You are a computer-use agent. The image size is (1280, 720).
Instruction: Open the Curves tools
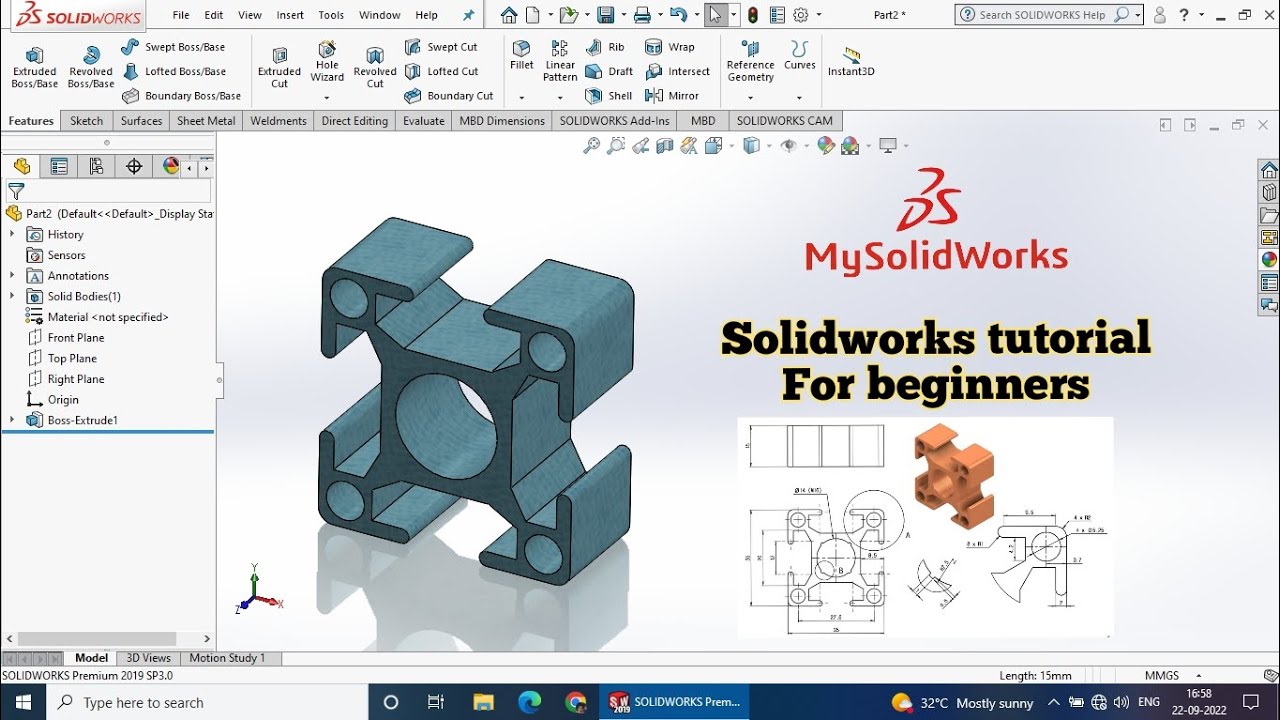pyautogui.click(x=799, y=56)
